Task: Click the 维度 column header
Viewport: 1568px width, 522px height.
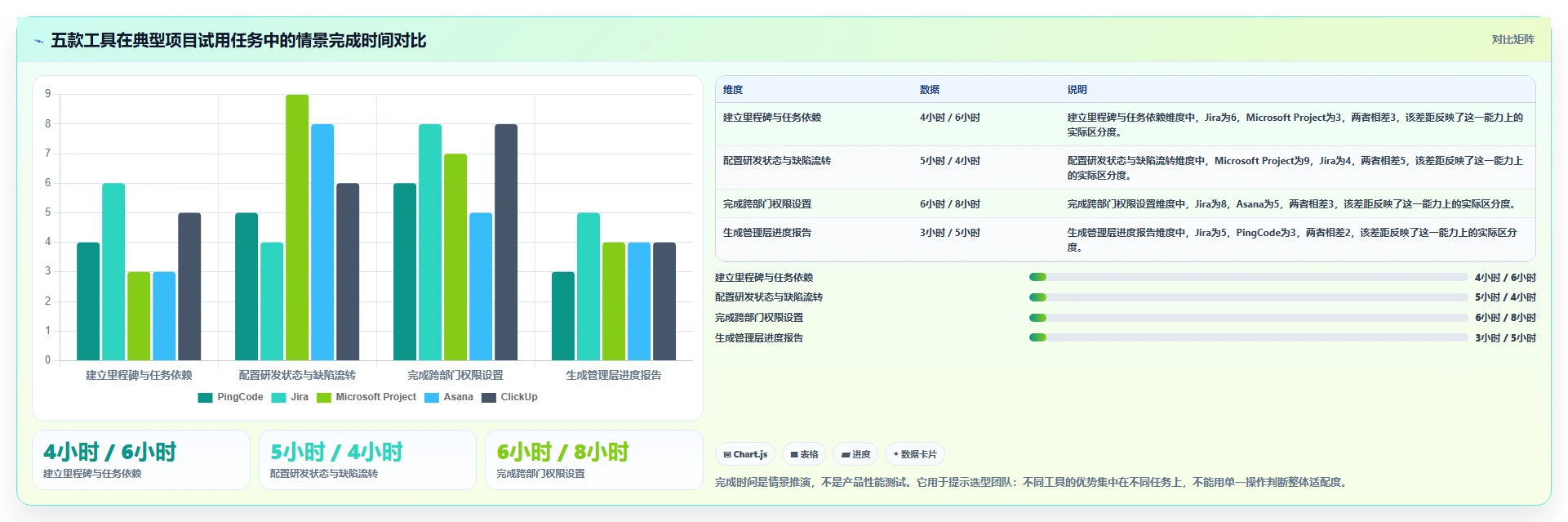Action: click(x=733, y=90)
